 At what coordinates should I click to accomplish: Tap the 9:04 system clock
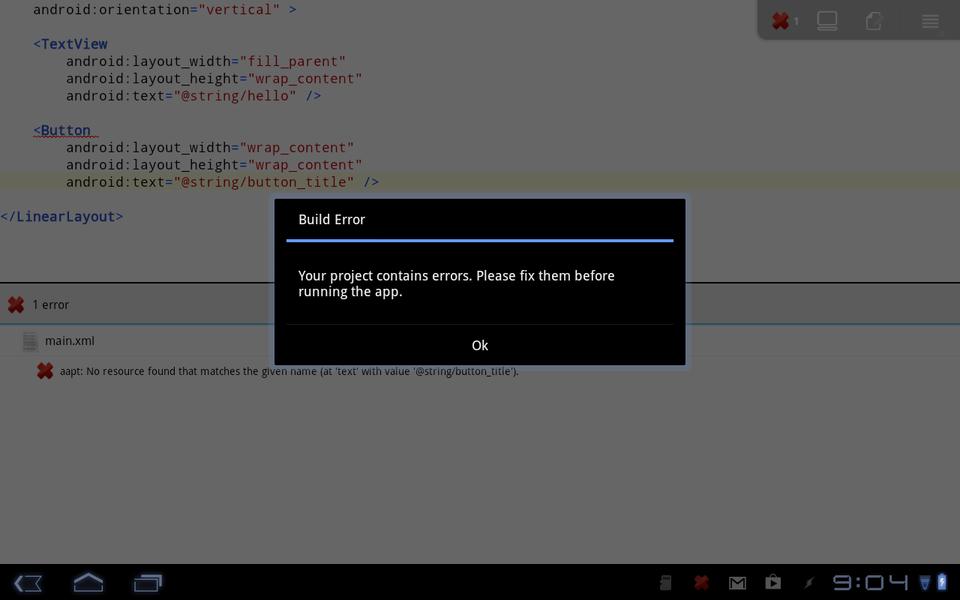tap(870, 582)
